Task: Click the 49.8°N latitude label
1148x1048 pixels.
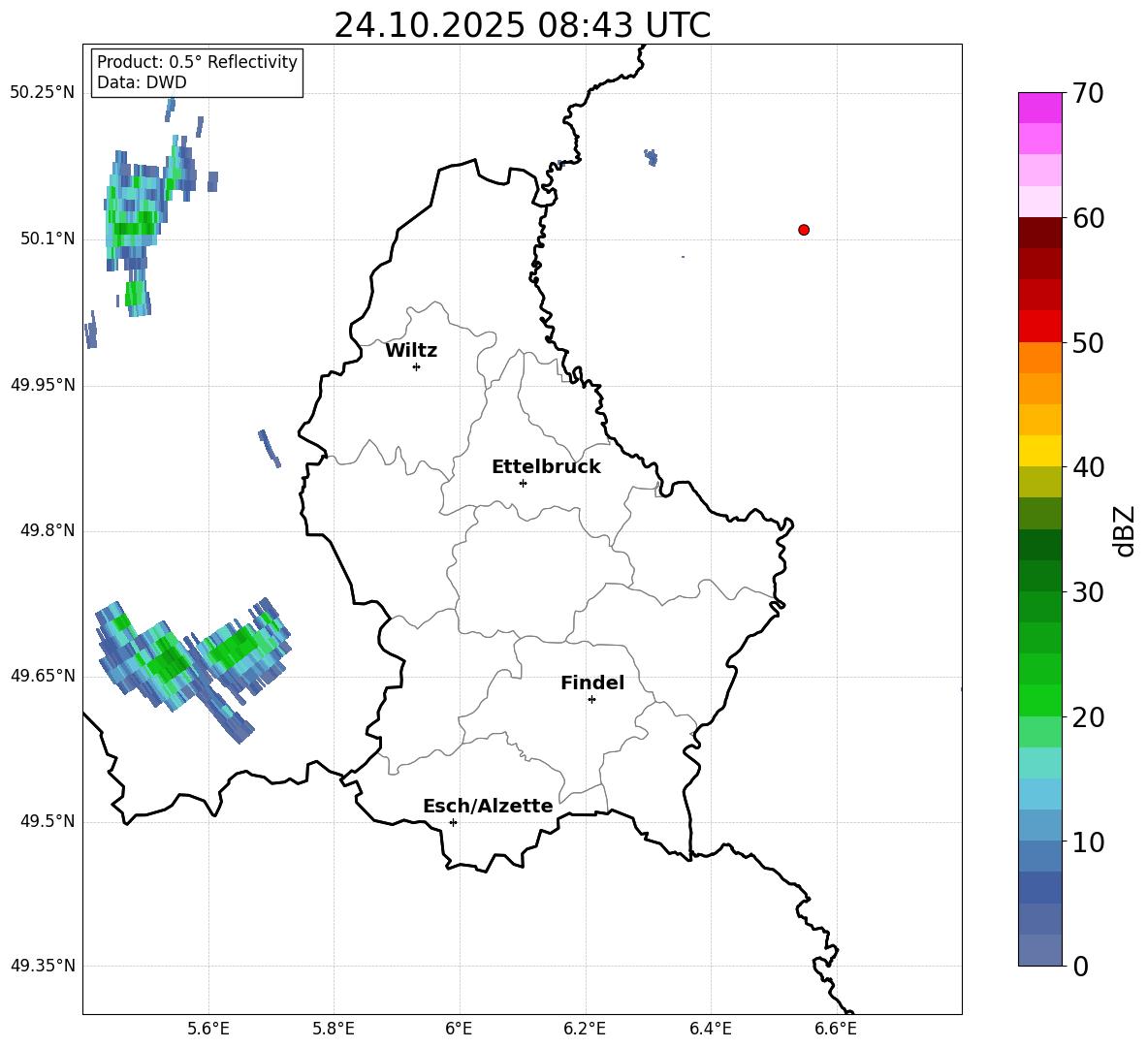Action: [48, 530]
